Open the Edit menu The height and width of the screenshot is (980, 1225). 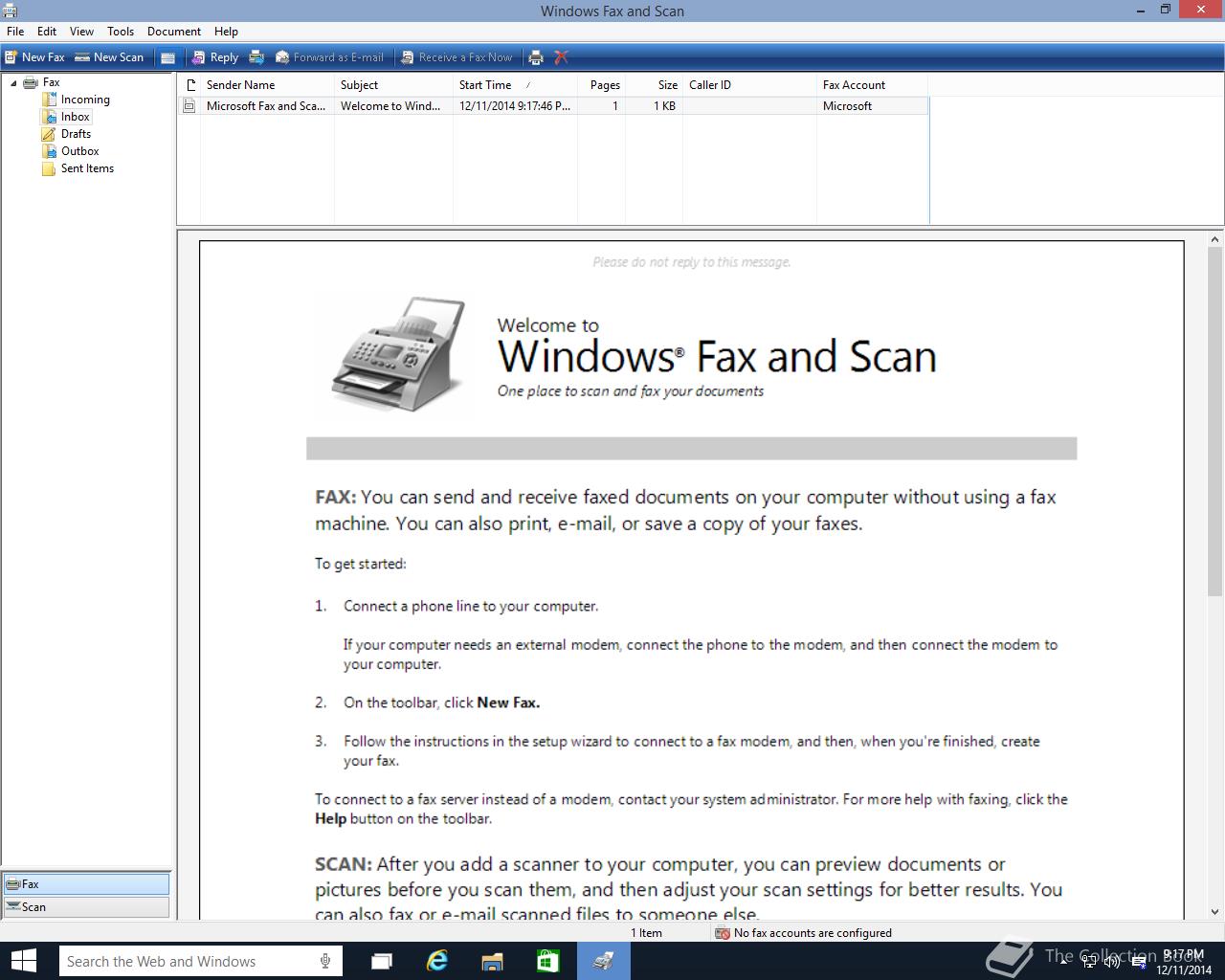47,32
